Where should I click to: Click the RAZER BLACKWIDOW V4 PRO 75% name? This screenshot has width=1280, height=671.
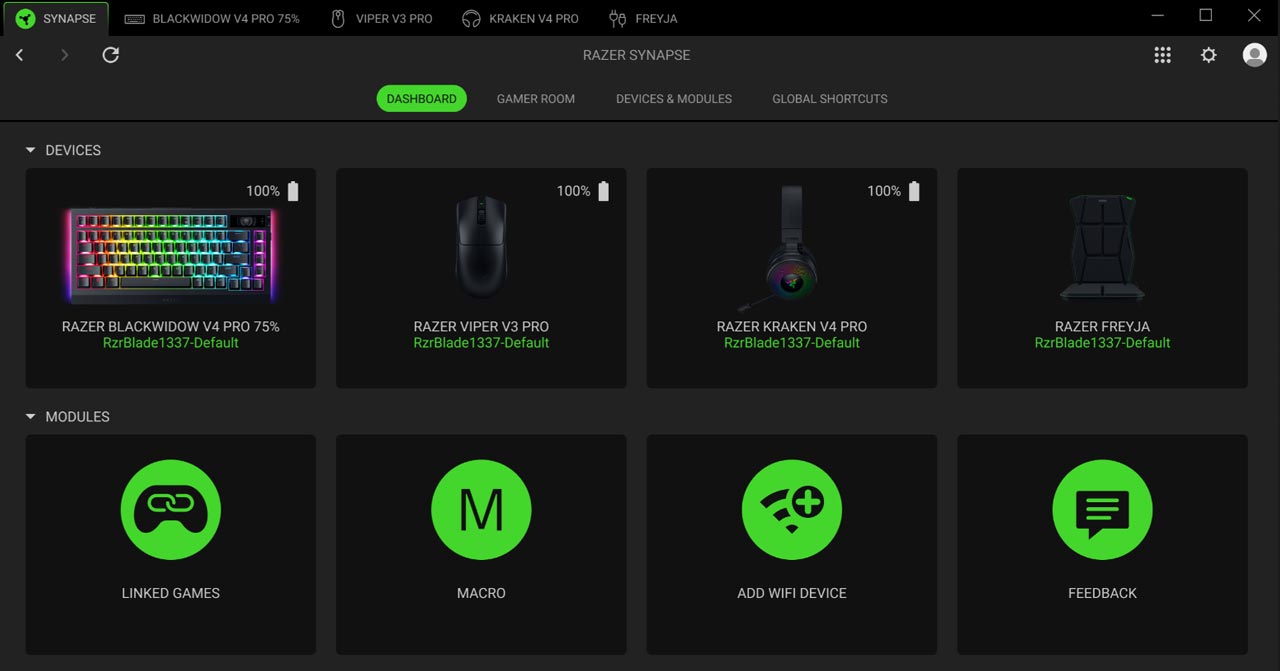click(171, 326)
